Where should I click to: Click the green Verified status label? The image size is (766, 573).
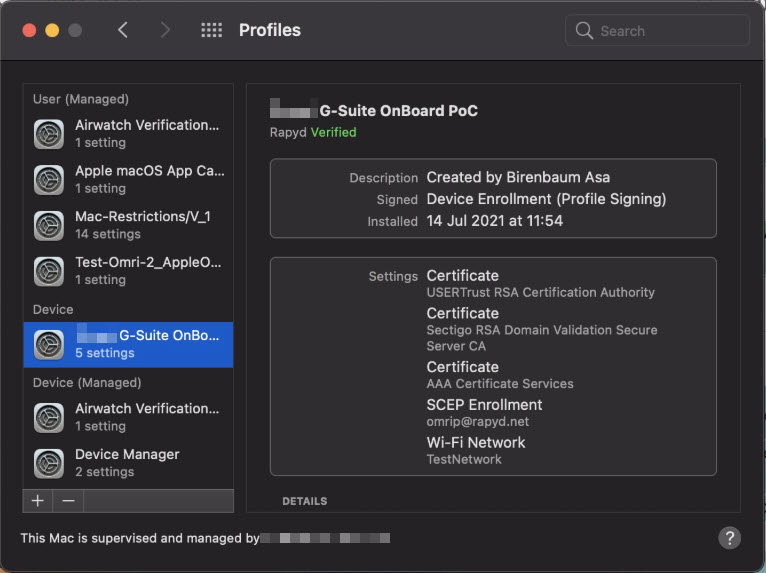333,132
